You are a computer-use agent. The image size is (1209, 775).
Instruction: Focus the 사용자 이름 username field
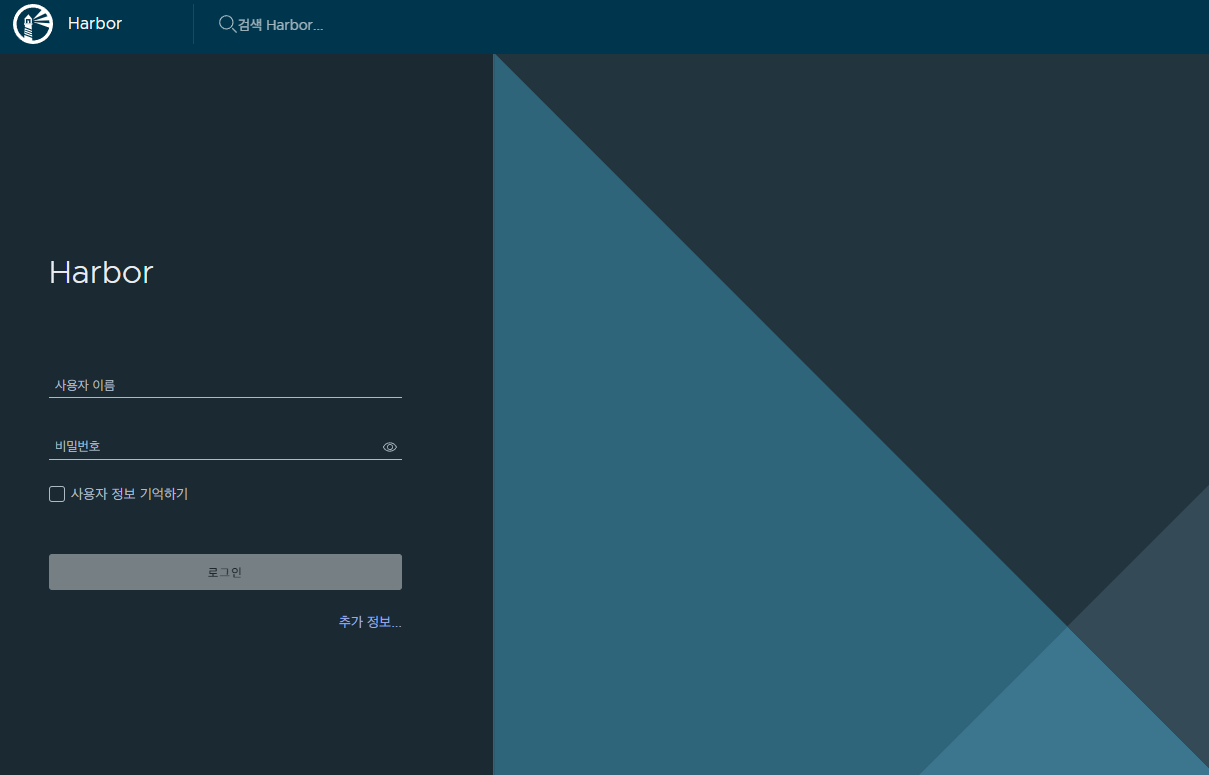[225, 385]
